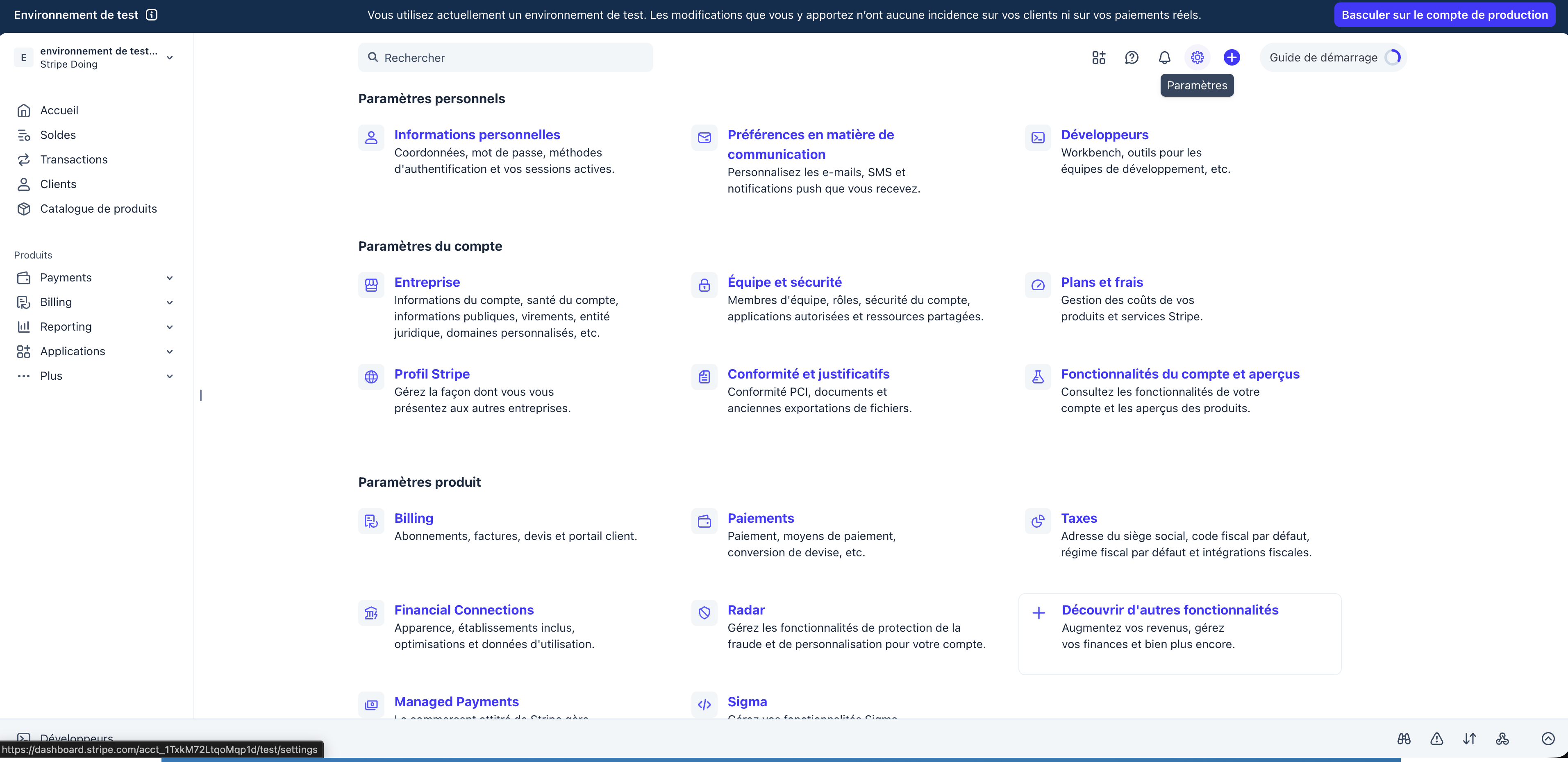The height and width of the screenshot is (762, 1568).
Task: Open Informations personnelles link
Action: coord(477,134)
